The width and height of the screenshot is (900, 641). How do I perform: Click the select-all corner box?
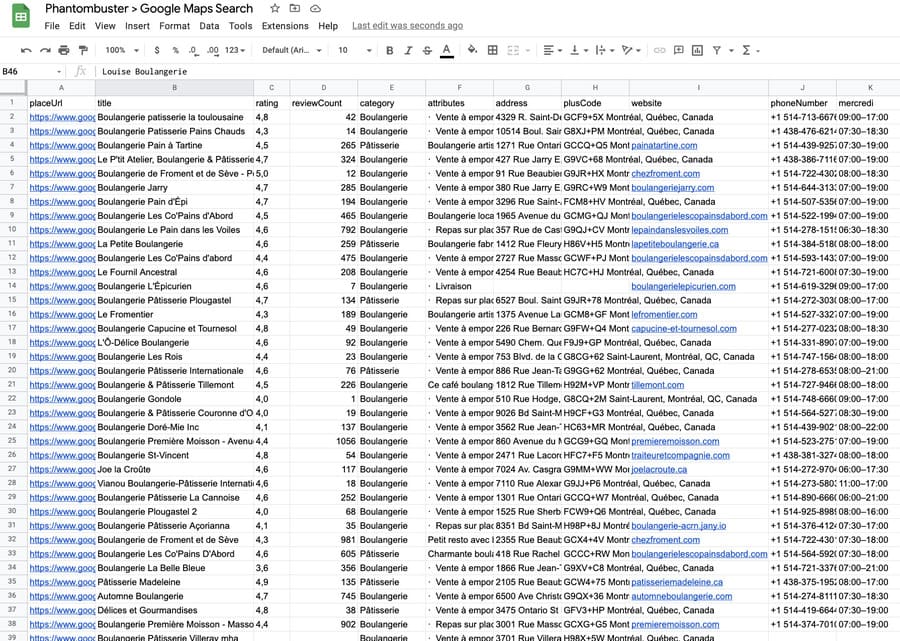coord(13,88)
